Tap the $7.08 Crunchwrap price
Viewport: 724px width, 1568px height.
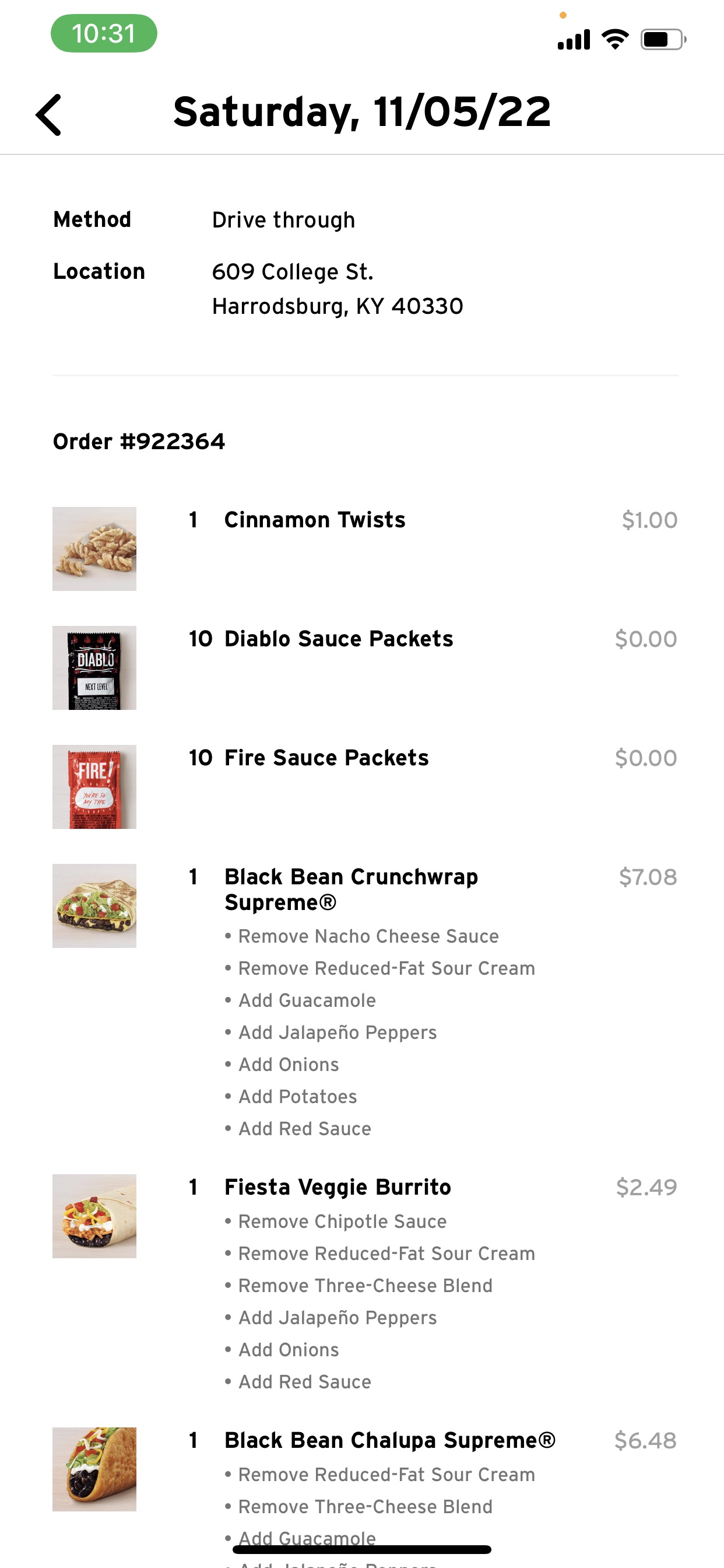pyautogui.click(x=647, y=877)
